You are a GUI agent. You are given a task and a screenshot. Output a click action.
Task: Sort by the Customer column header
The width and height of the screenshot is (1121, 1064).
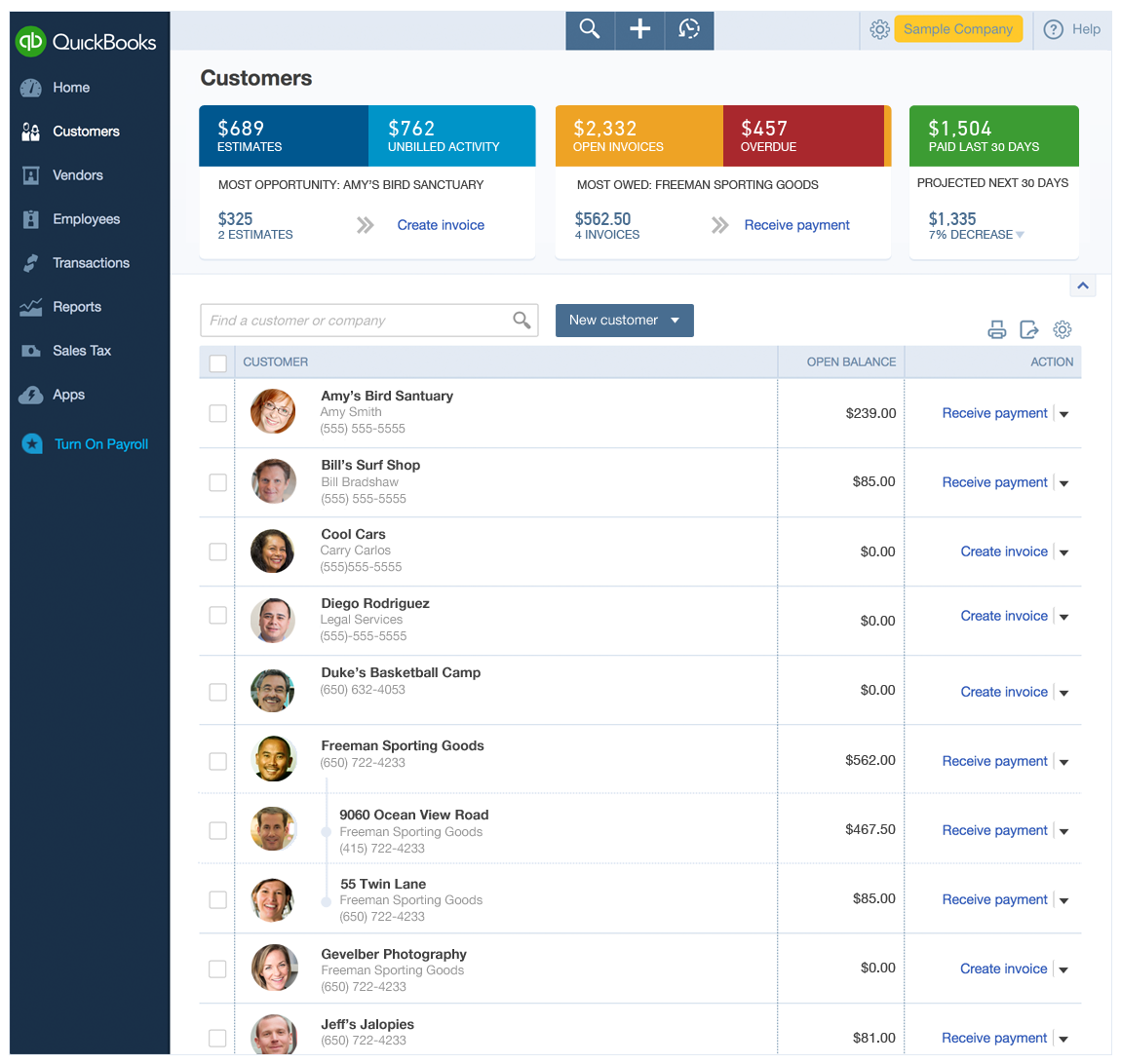point(275,362)
